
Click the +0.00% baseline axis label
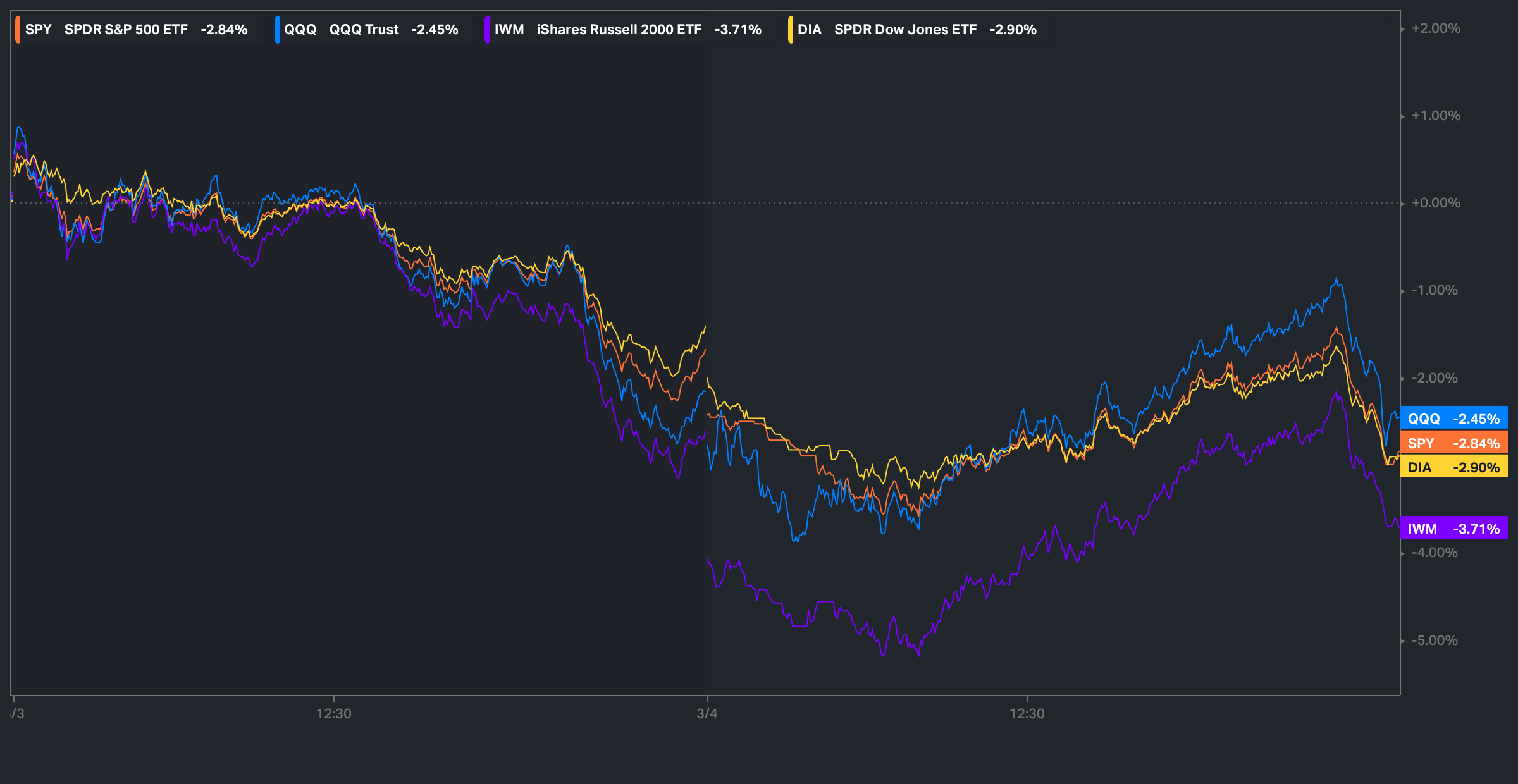point(1436,203)
